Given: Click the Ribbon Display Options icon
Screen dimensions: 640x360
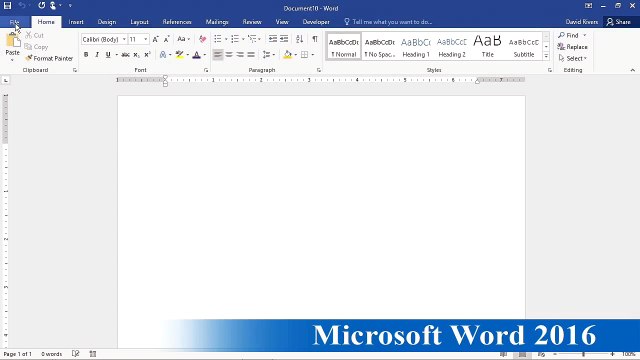Looking at the screenshot, I should click(588, 6).
